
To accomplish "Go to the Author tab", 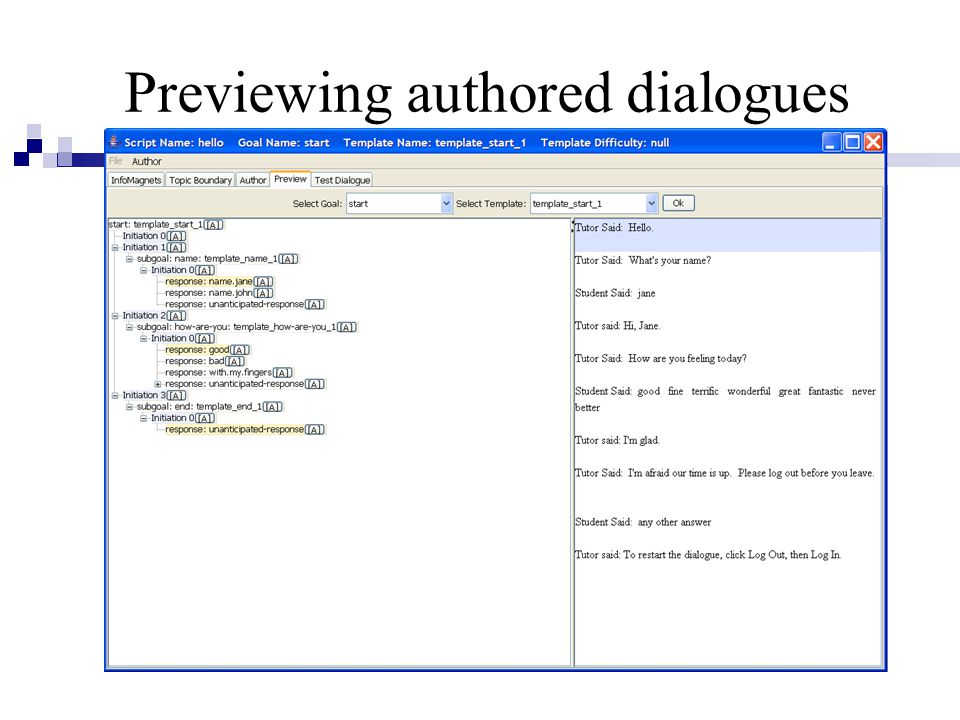I will (253, 180).
